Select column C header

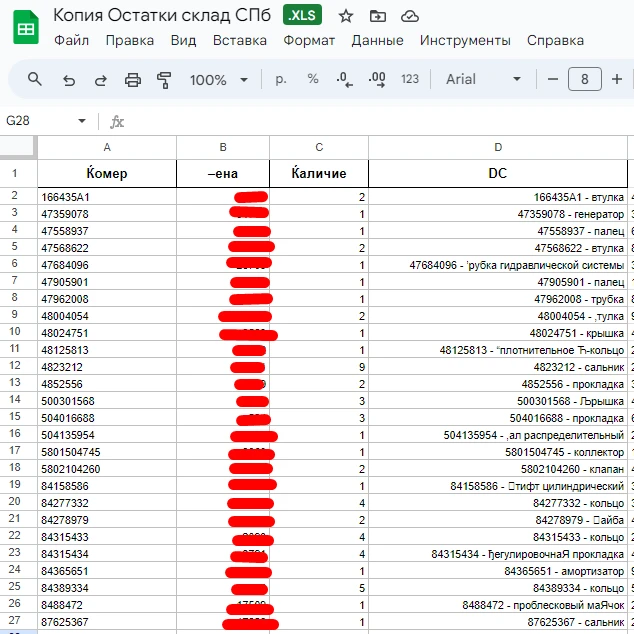319,147
